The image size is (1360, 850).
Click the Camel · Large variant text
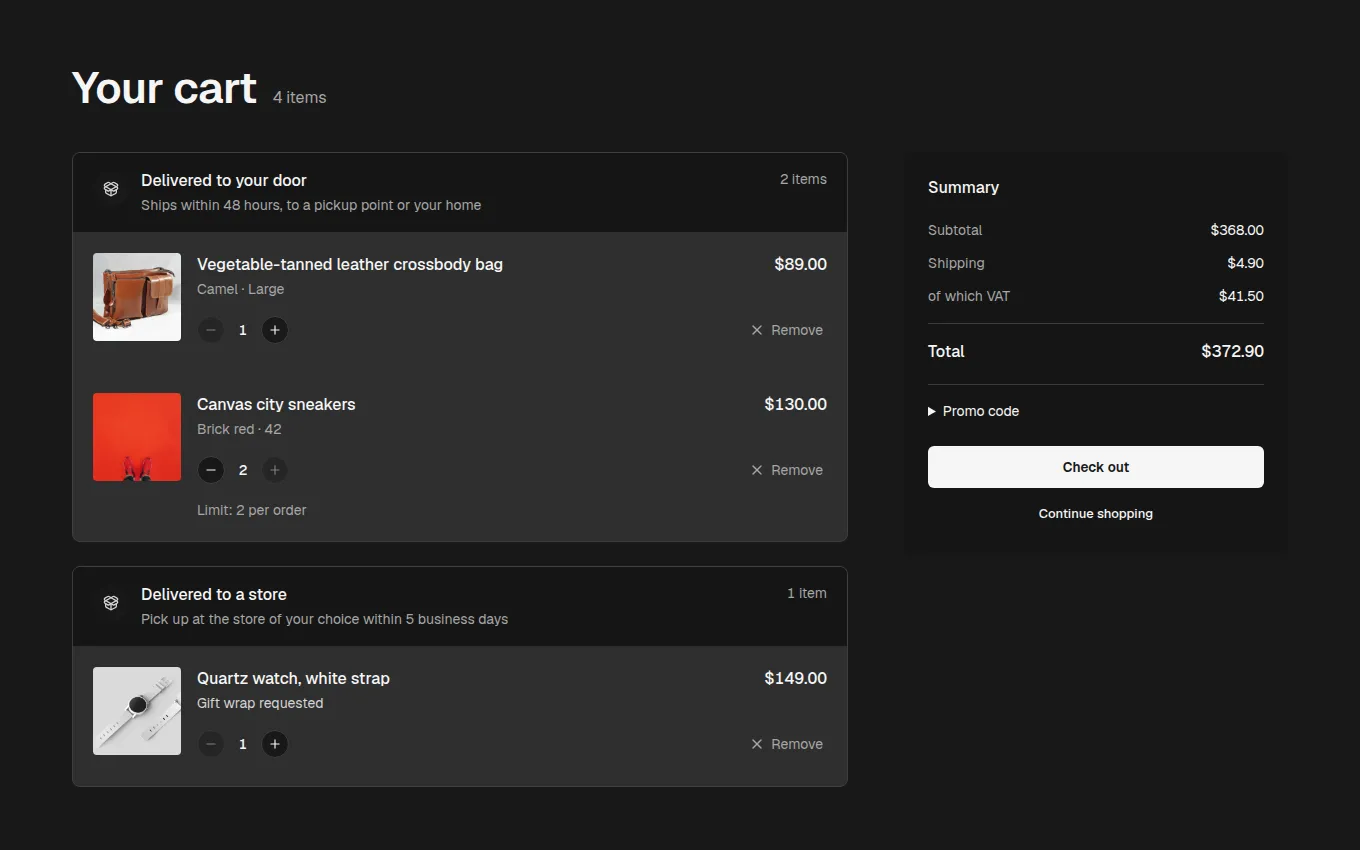(x=240, y=289)
